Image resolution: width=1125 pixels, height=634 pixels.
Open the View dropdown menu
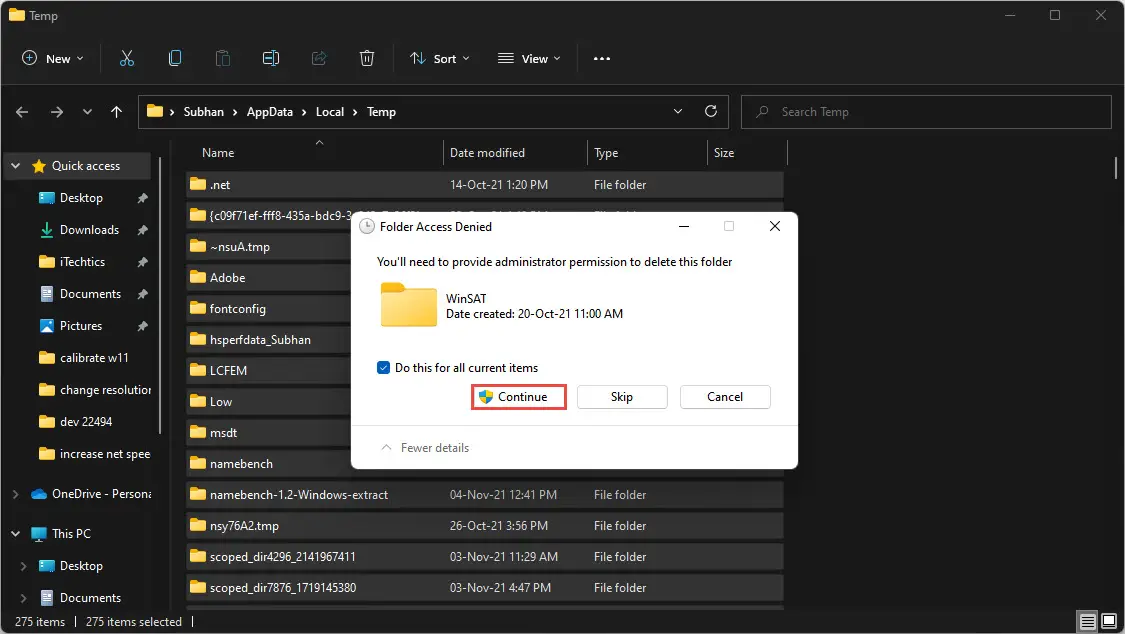click(529, 59)
